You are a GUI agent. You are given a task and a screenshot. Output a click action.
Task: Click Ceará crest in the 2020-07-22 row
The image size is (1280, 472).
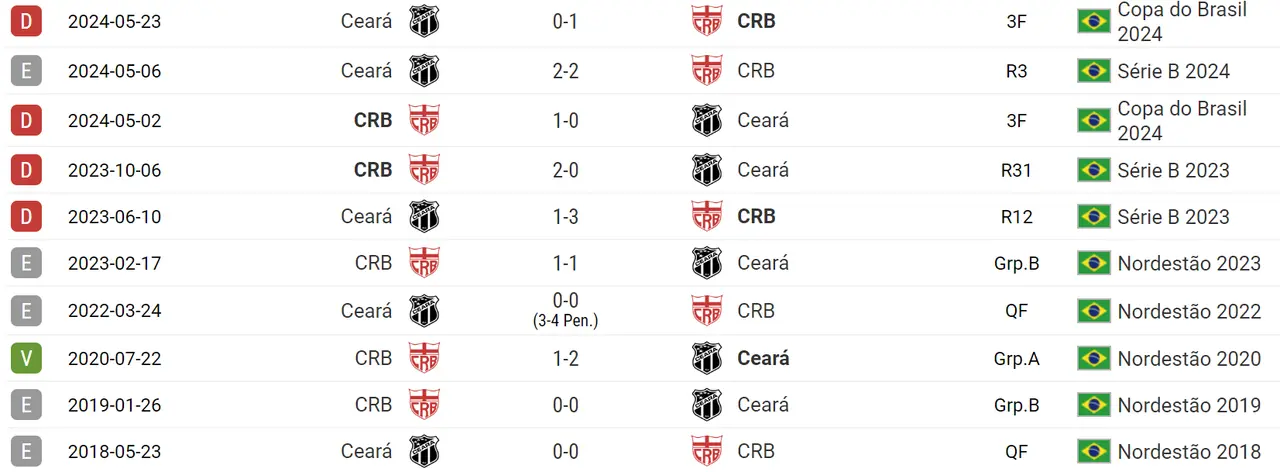pyautogui.click(x=707, y=358)
